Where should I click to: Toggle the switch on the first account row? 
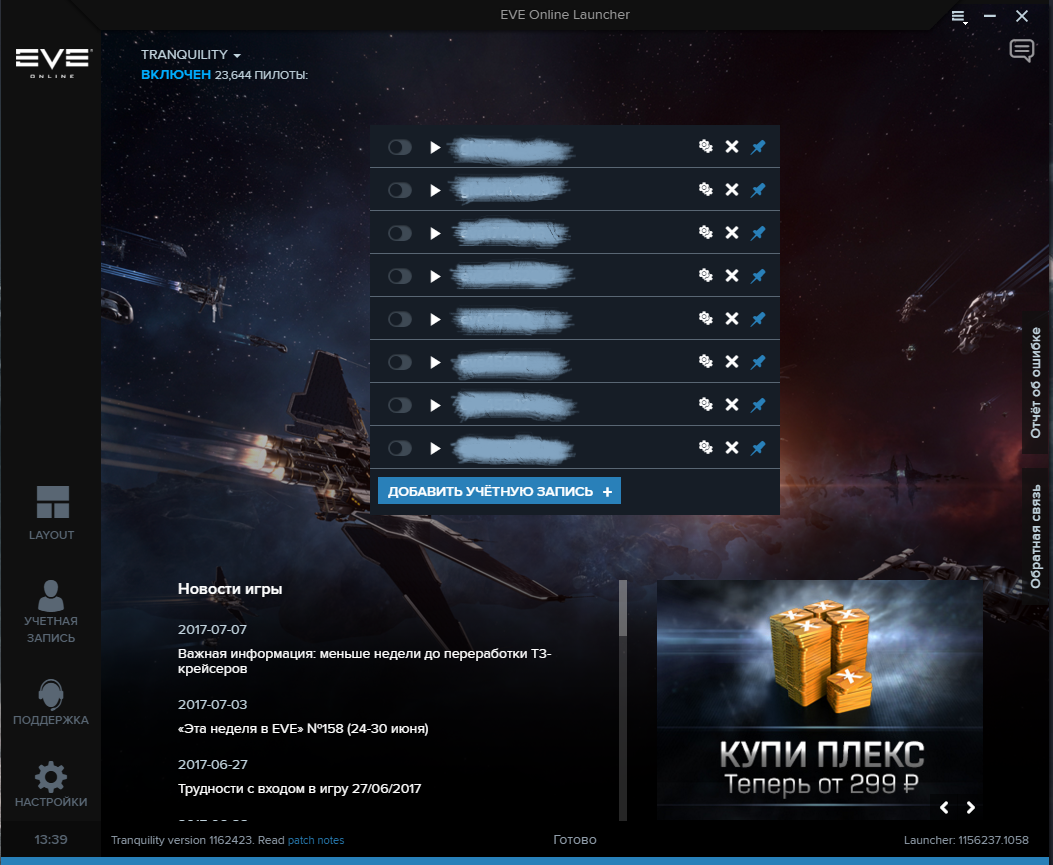click(400, 147)
